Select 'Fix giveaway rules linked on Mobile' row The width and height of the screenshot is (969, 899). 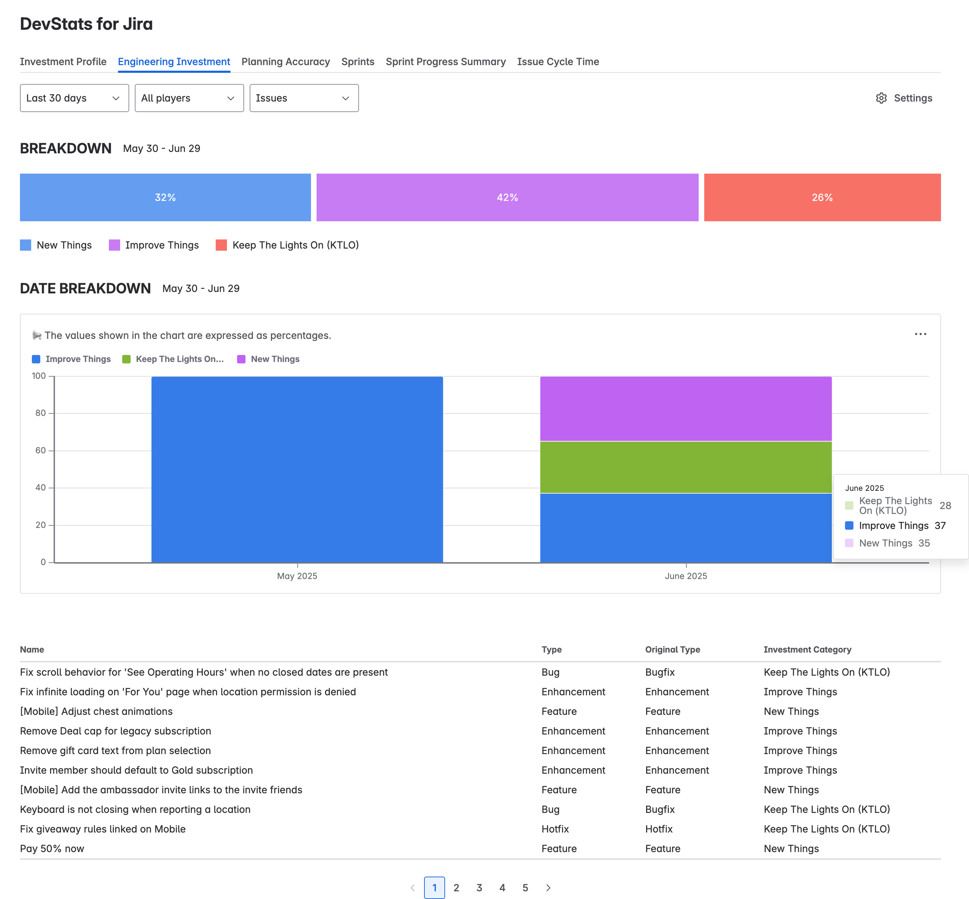480,829
